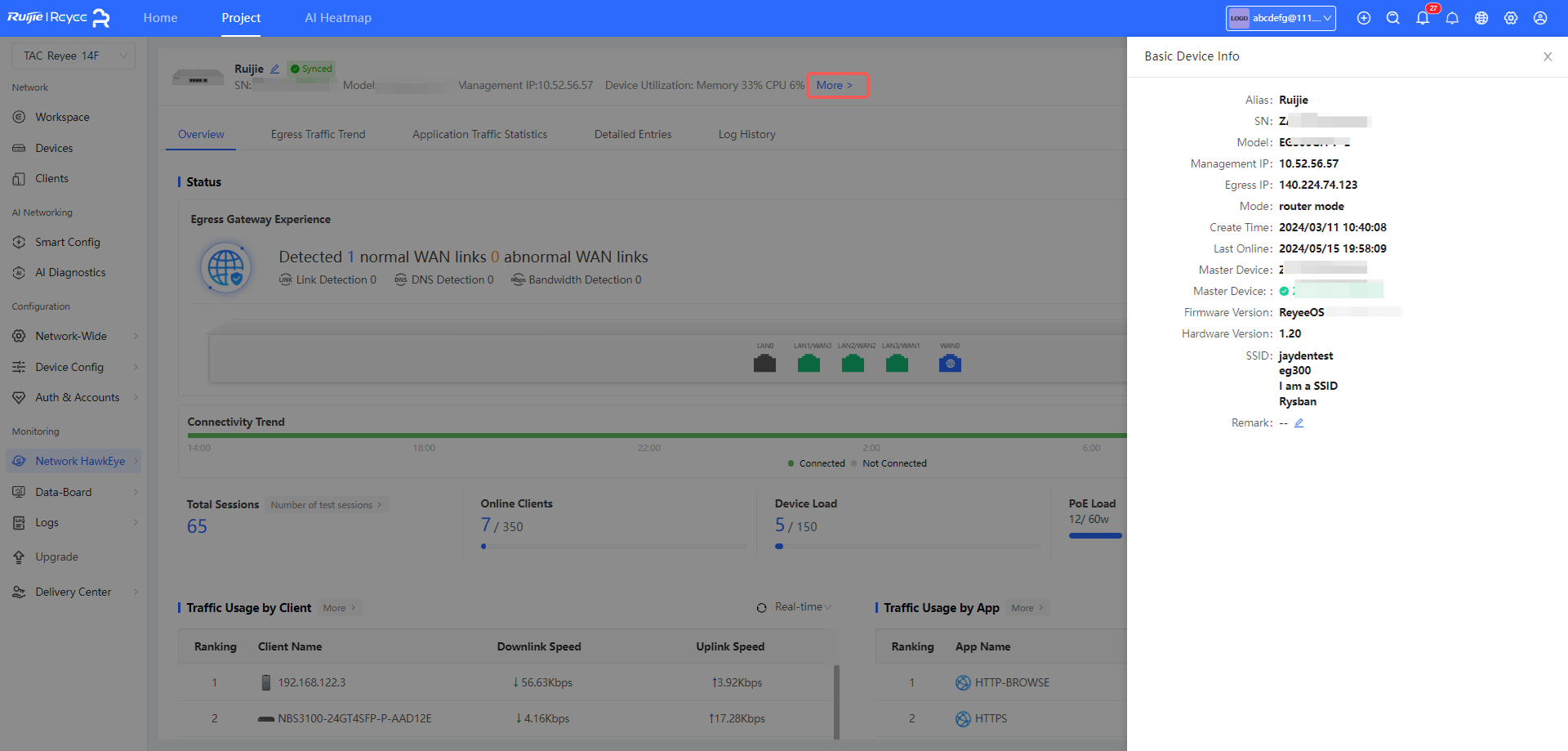
Task: Click the More link beside device utilization
Action: (836, 85)
